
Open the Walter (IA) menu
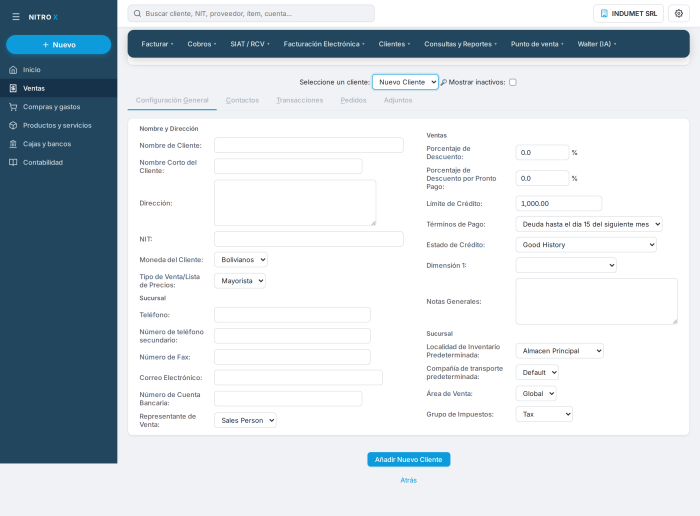pyautogui.click(x=596, y=44)
